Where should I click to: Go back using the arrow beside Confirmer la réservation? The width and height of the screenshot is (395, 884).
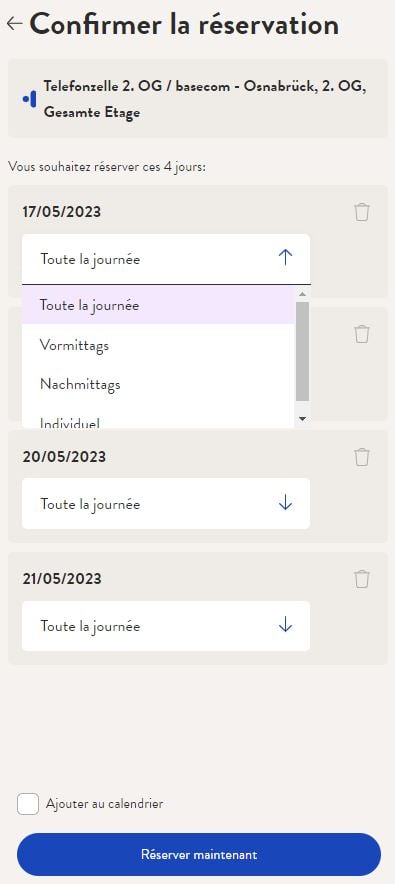coord(14,23)
